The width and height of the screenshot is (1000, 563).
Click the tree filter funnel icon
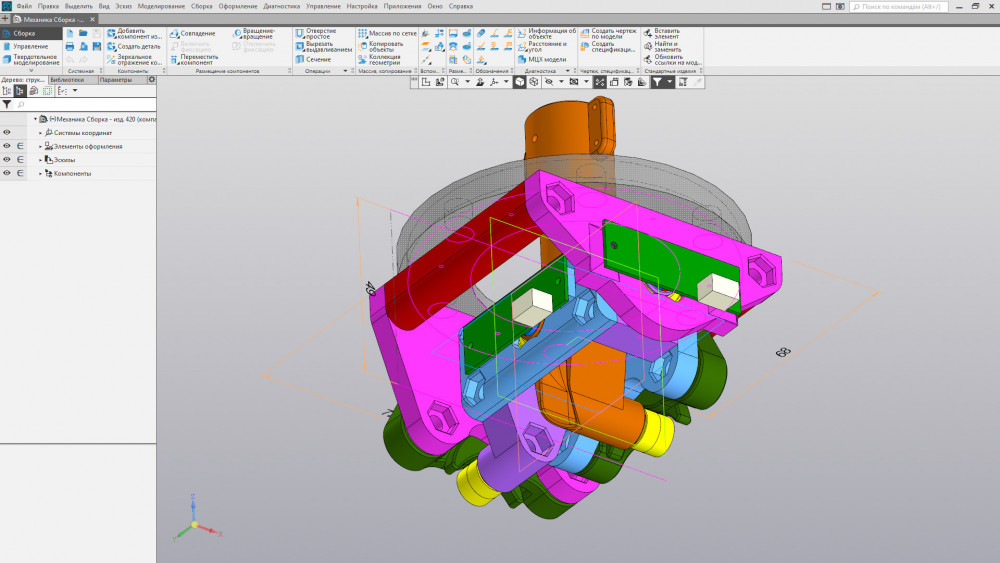[7, 104]
